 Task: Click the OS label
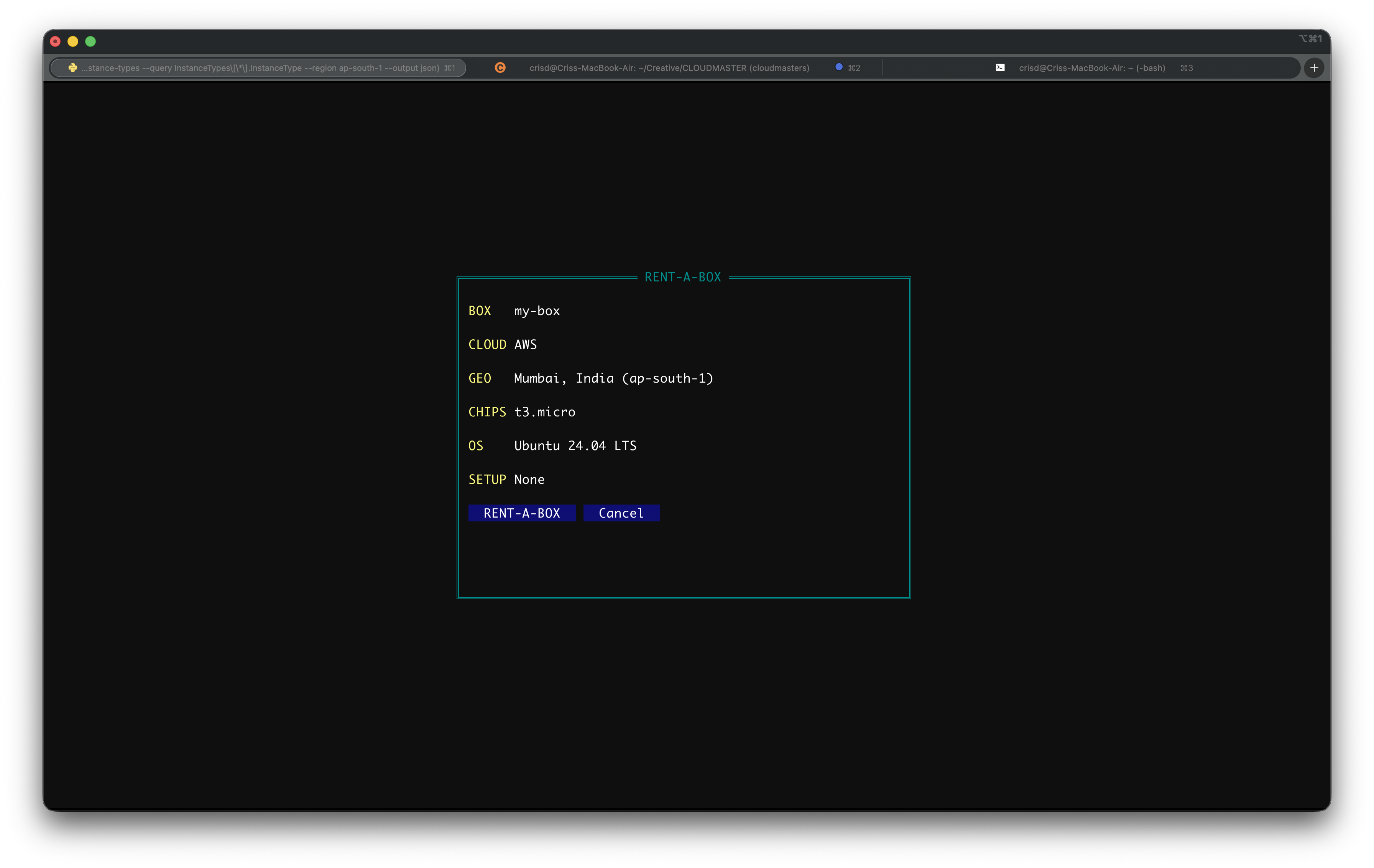coord(475,446)
